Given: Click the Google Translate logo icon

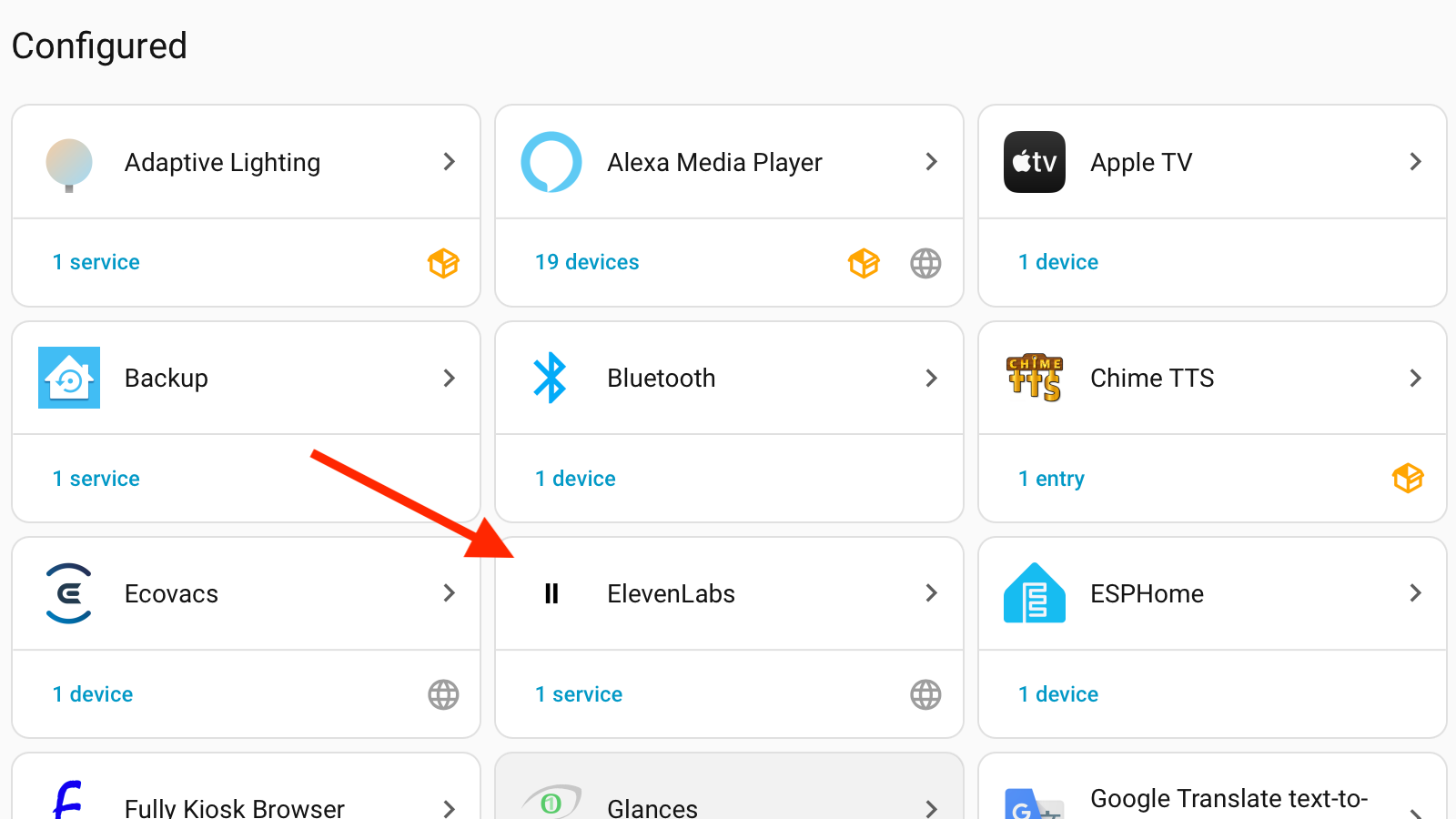Looking at the screenshot, I should point(1035,804).
